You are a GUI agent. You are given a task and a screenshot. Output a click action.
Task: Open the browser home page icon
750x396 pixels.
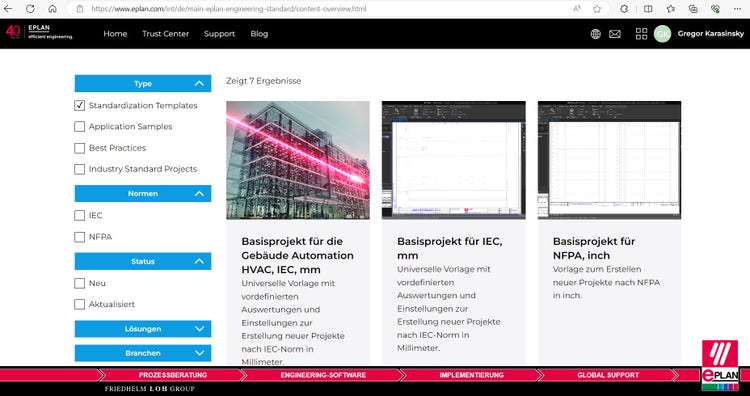click(53, 9)
